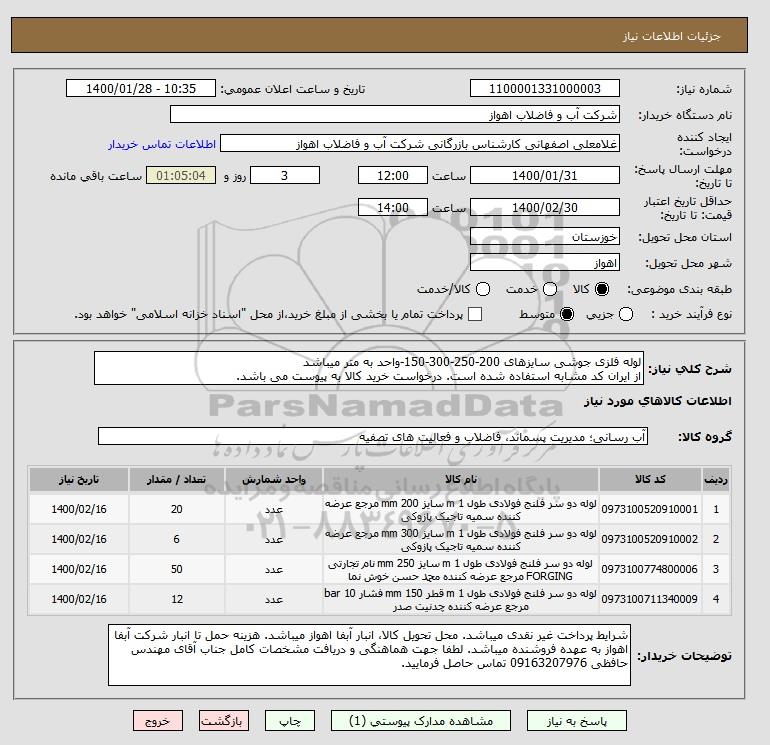Image resolution: width=770 pixels, height=745 pixels.
Task: Click the need date in row 4
Action: click(79, 599)
